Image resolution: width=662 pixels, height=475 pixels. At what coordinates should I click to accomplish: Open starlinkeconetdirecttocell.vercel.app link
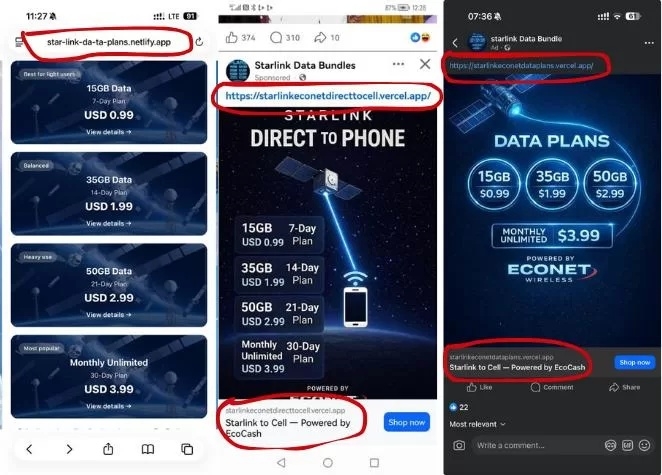(328, 96)
